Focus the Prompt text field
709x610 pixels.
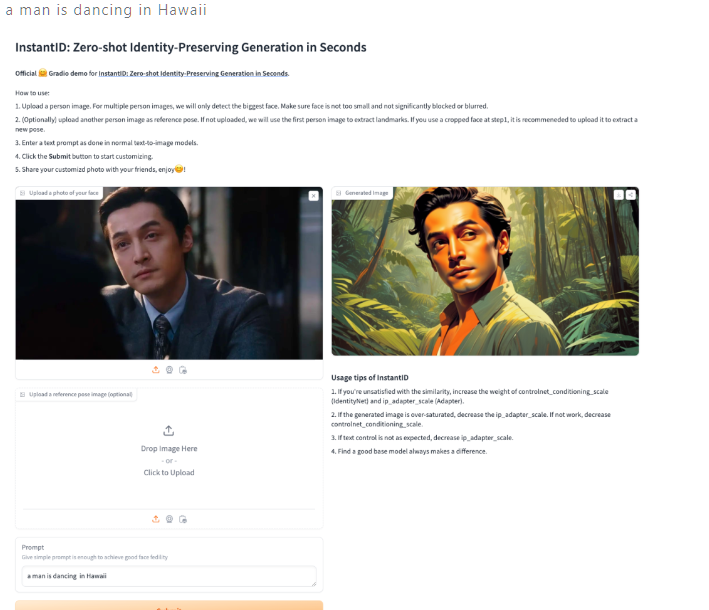(x=169, y=576)
